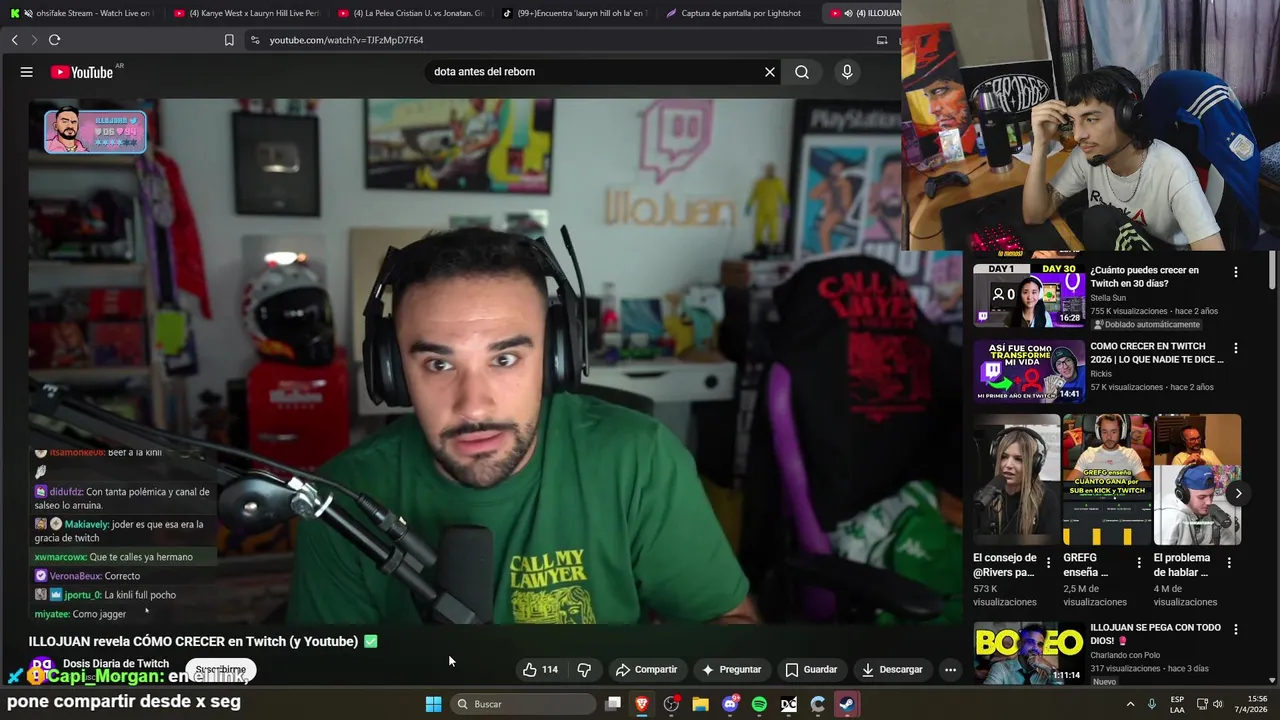This screenshot has height=720, width=1280.
Task: Open menu for '¿Cuánto puedes crecer en Twitch' video
Action: [1236, 272]
